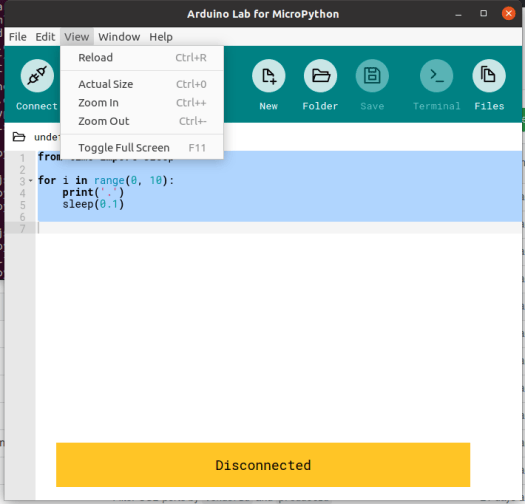Click the yellow Disconnected banner

[x=263, y=465]
